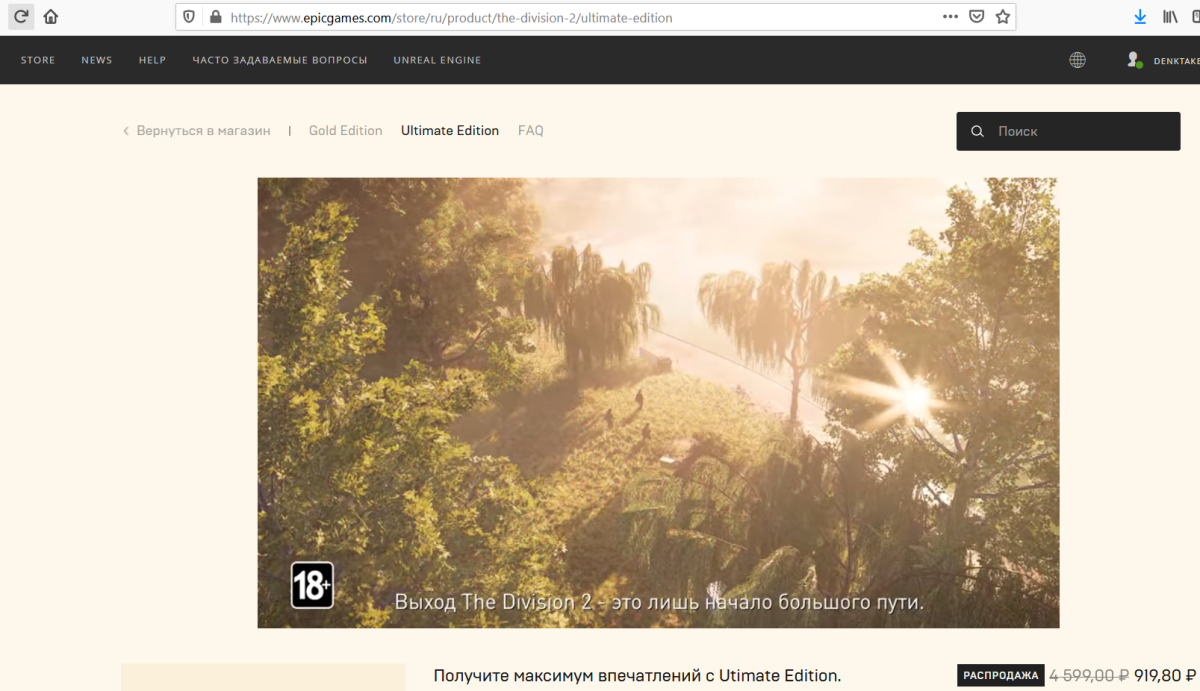Open ЧАСТО ЗАДАВАЕМЫЕ ВОПРОСЫ page
1200x691 pixels.
click(x=280, y=60)
